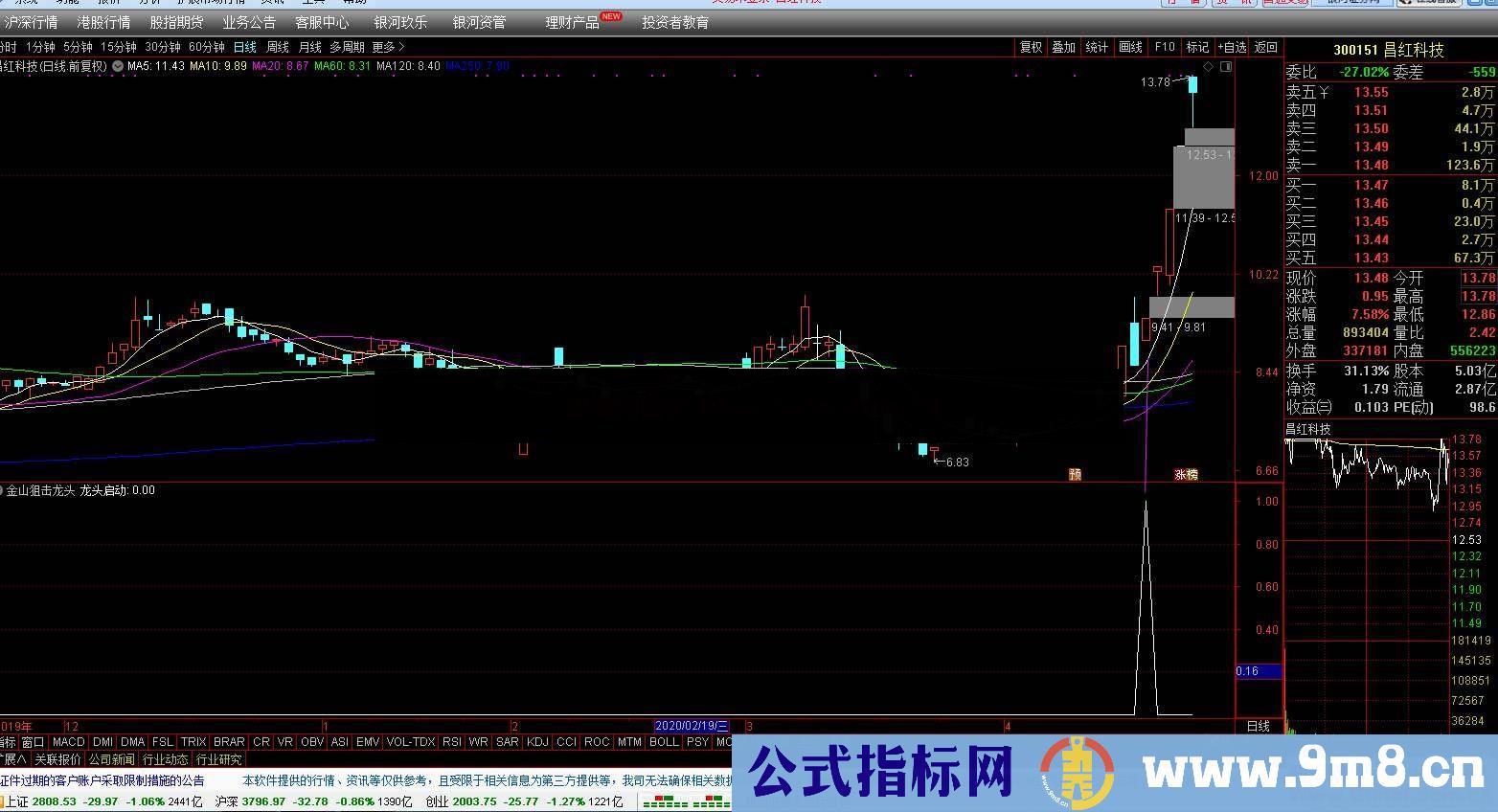Expand the 更多 period options

pos(389,47)
